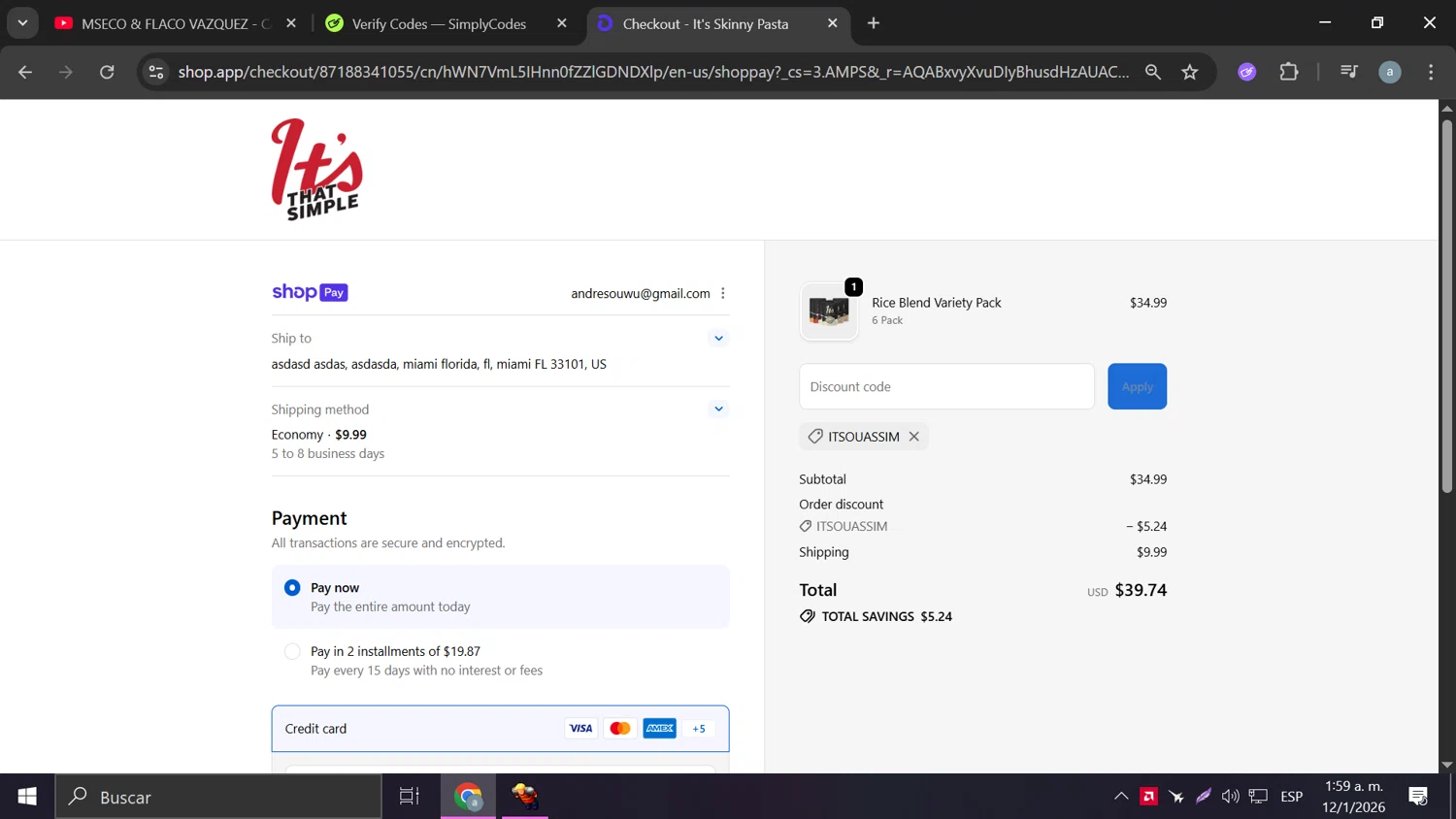Screen dimensions: 1456x819
Task: Show the +5 more card types
Action: (x=699, y=729)
